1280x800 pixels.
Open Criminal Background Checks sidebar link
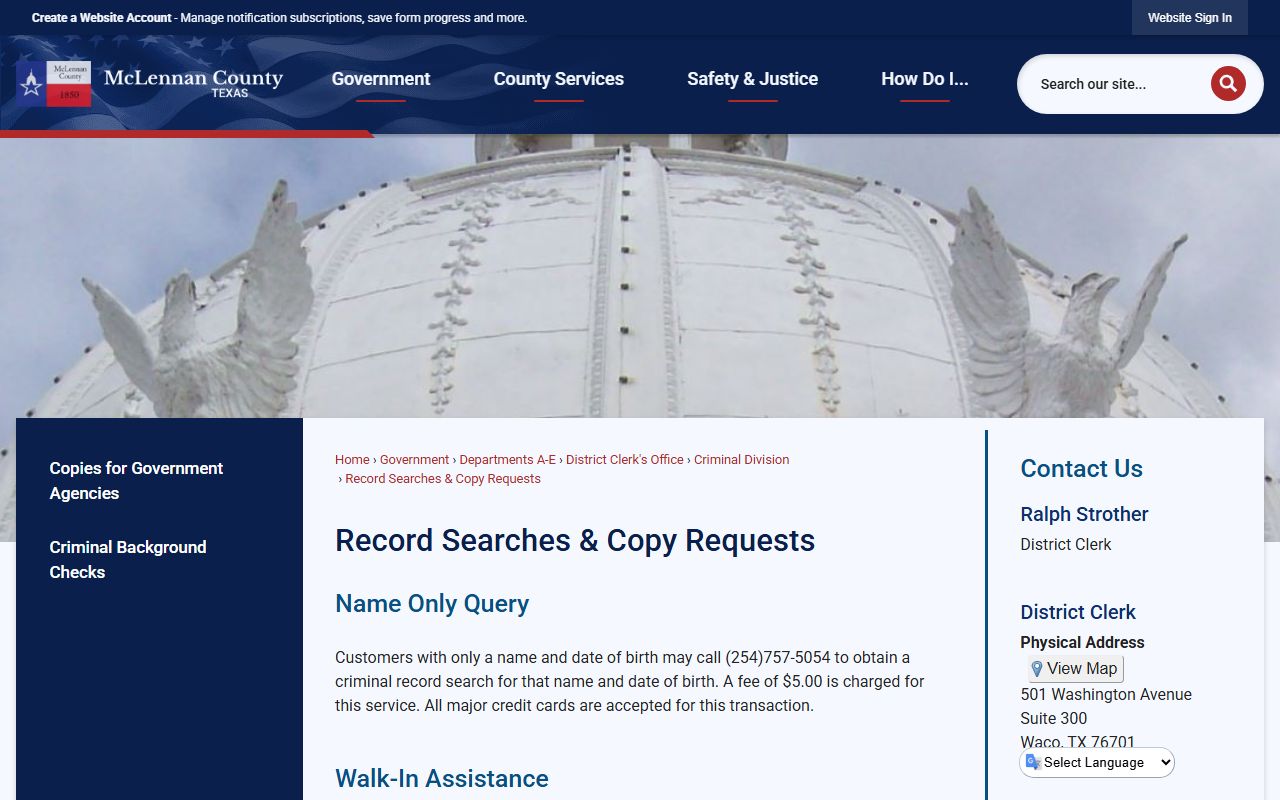point(128,560)
